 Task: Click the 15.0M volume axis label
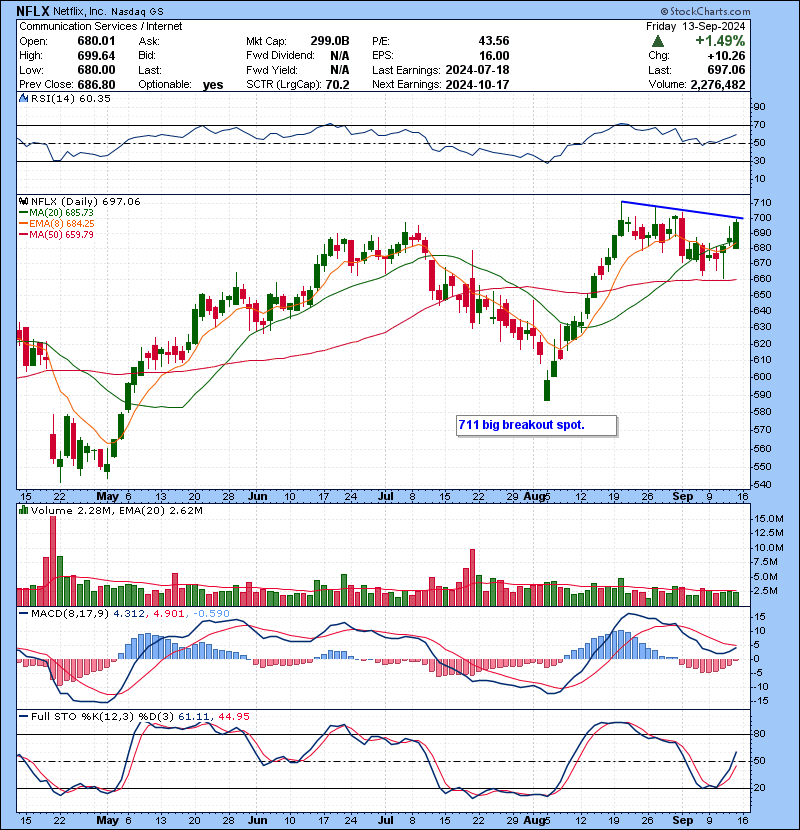[769, 518]
